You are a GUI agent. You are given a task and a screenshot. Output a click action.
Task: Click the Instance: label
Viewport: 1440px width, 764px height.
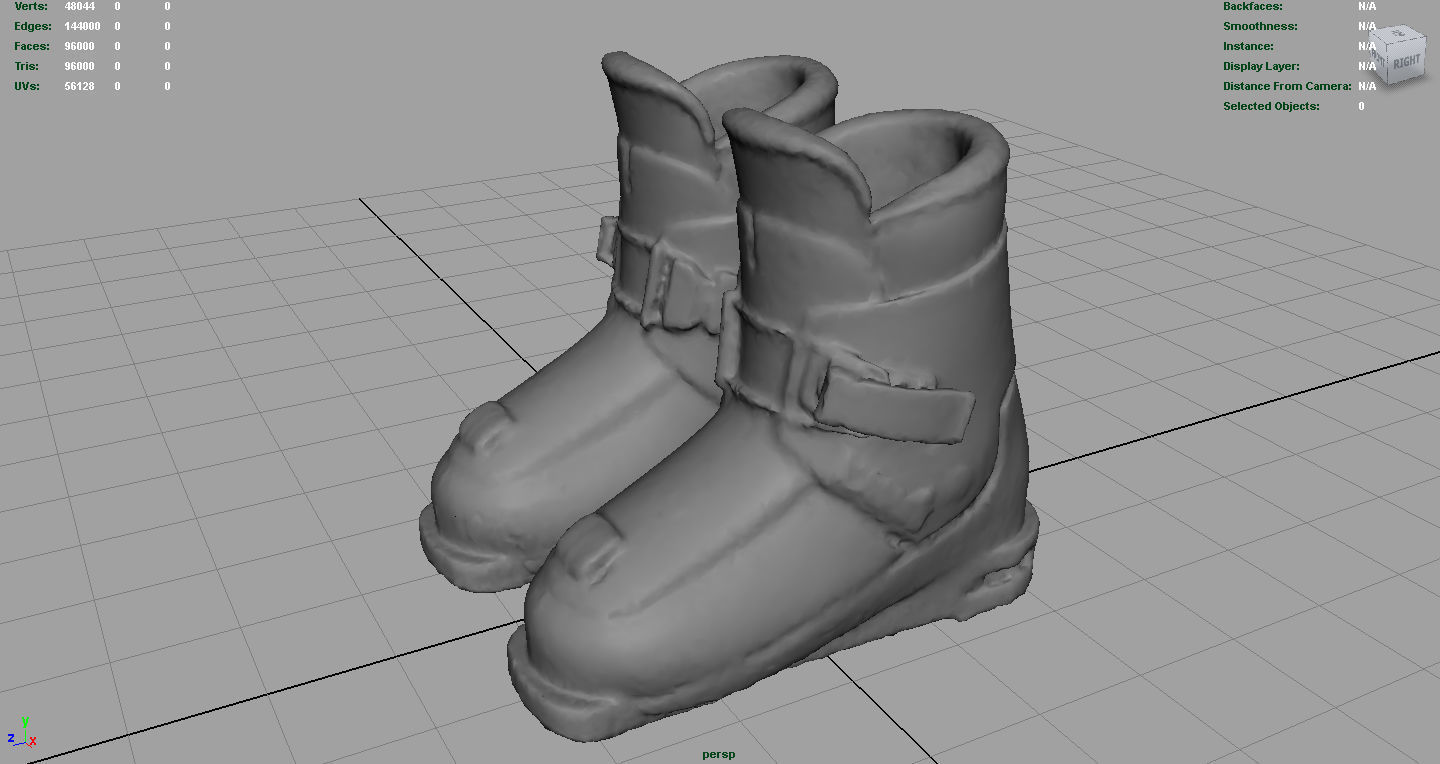pos(1248,46)
